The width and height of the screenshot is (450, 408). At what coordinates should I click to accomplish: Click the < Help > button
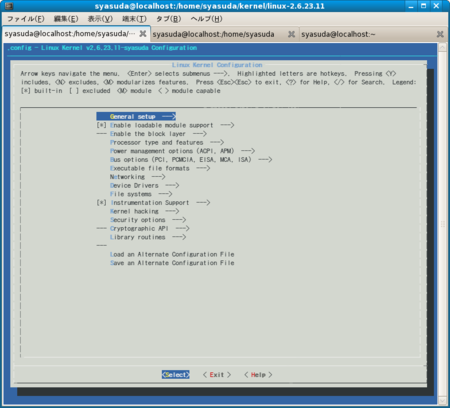pyautogui.click(x=258, y=375)
